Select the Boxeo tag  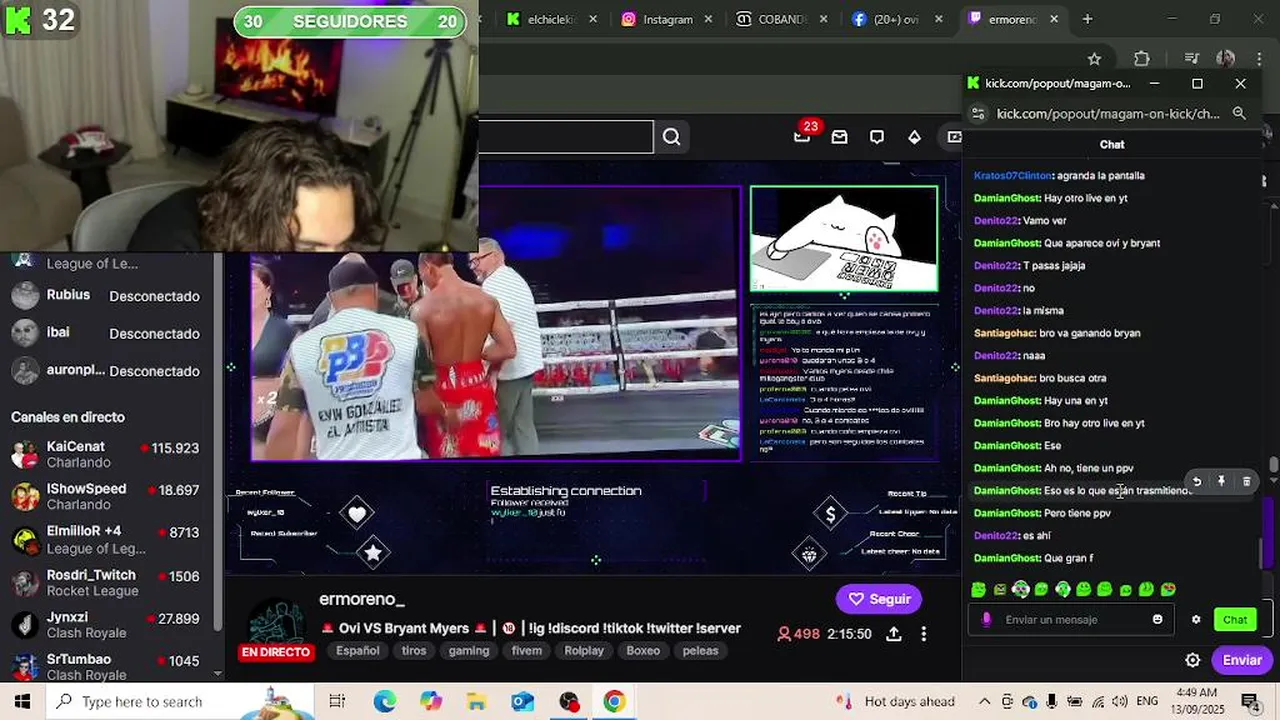tap(643, 650)
